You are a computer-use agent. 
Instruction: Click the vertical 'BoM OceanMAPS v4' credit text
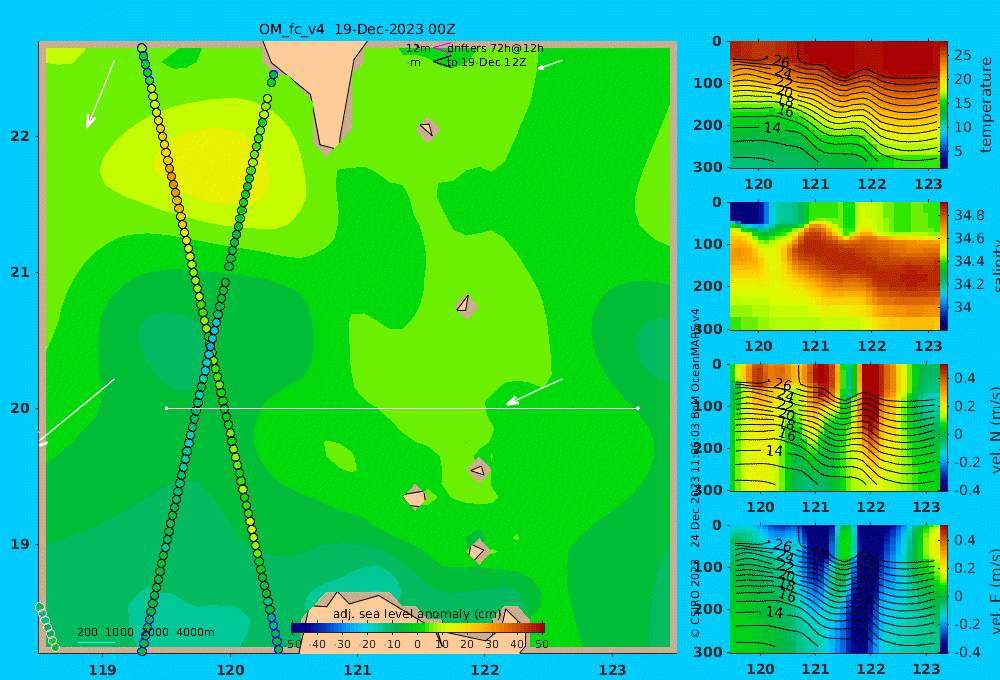point(695,364)
